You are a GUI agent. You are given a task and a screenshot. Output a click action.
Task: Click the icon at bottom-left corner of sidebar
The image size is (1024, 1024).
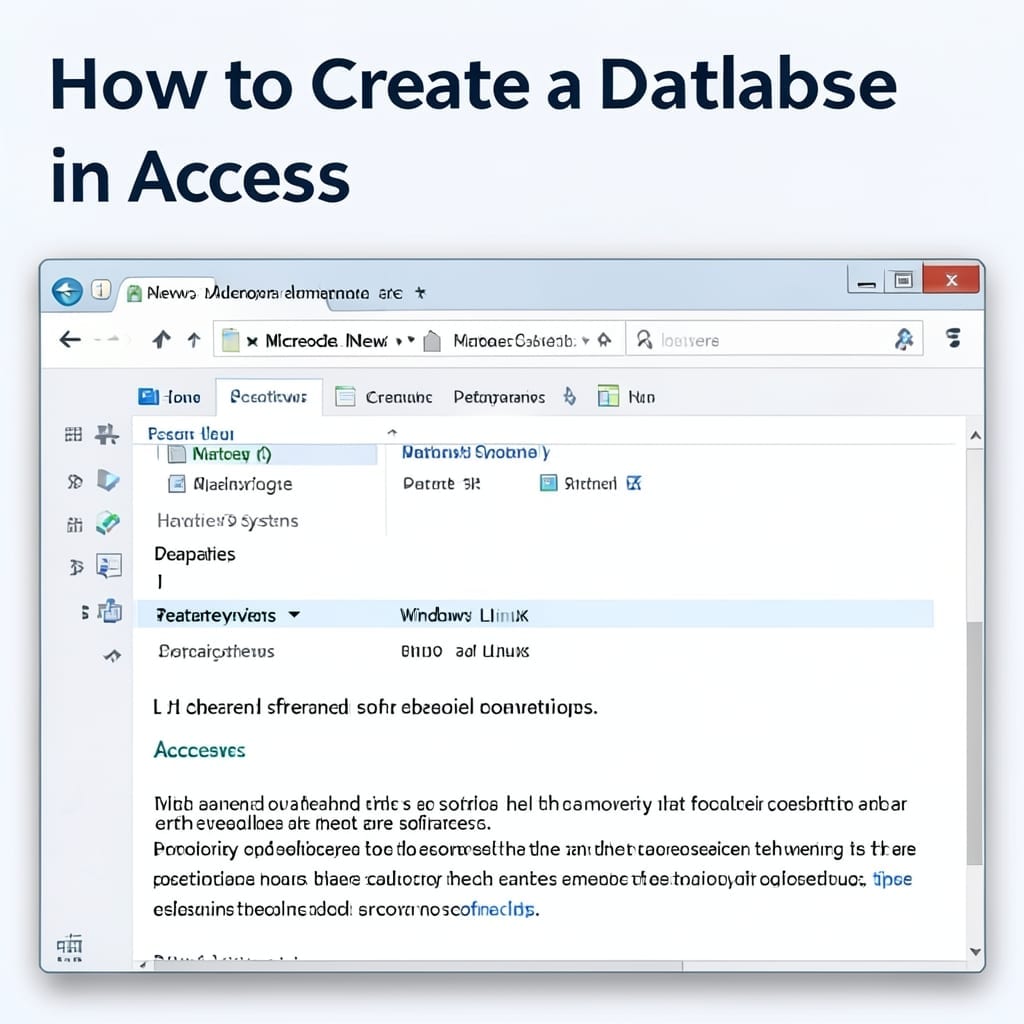(69, 947)
